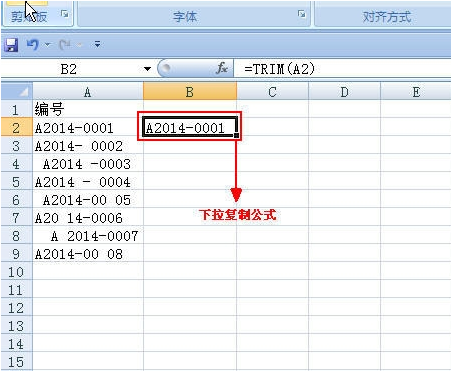Click cell A9 with A2014-00 08
Viewport: 451px width, 371px height.
point(88,253)
